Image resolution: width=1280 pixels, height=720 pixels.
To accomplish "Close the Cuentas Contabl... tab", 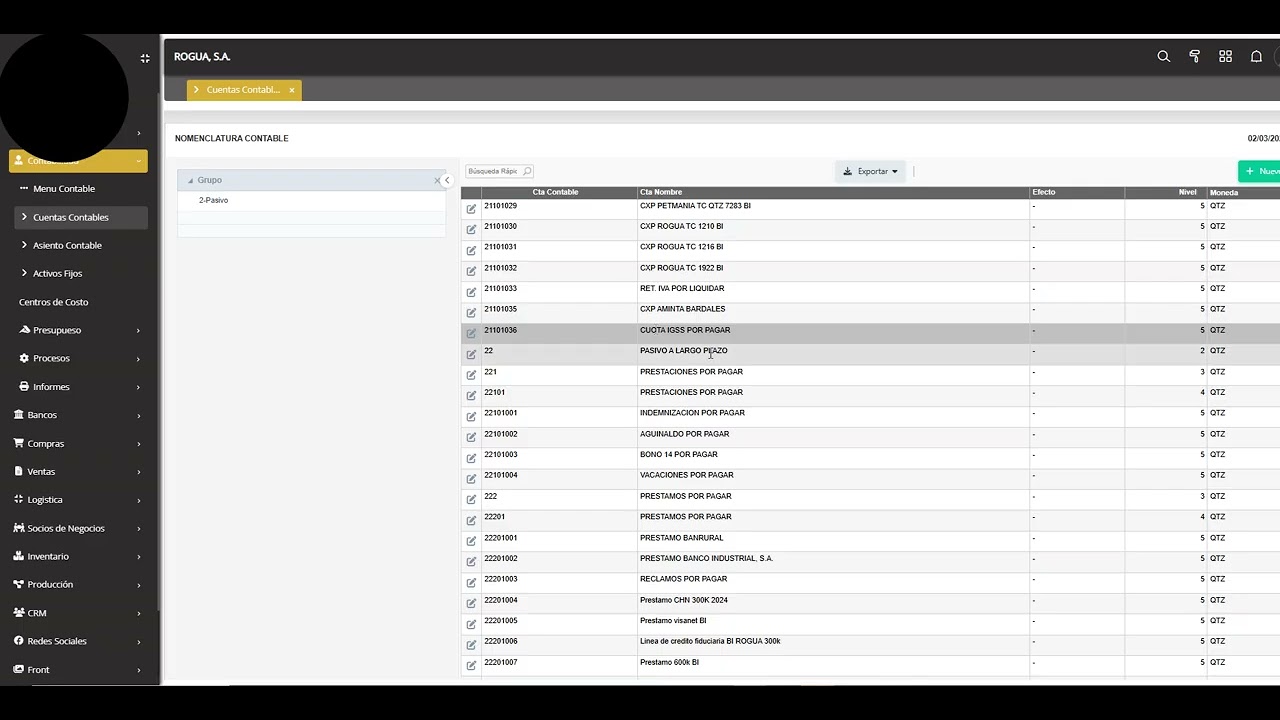I will [x=292, y=90].
